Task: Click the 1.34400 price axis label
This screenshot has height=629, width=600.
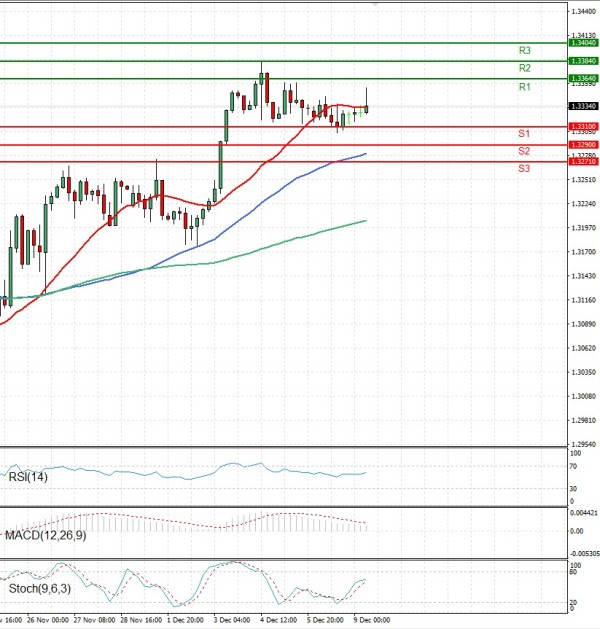Action: tap(583, 11)
